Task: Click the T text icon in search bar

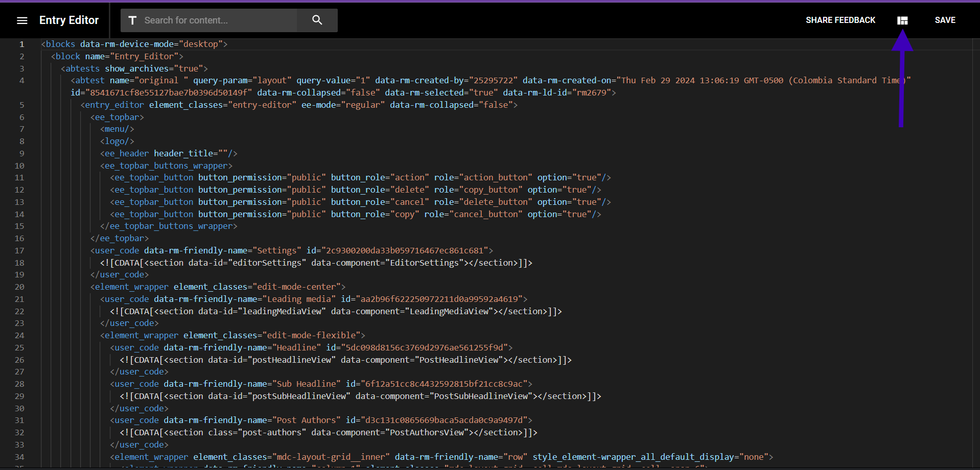Action: click(132, 20)
